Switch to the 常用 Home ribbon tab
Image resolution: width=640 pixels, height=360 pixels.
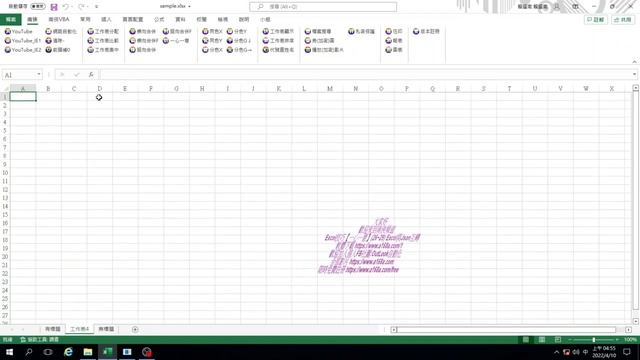point(85,20)
